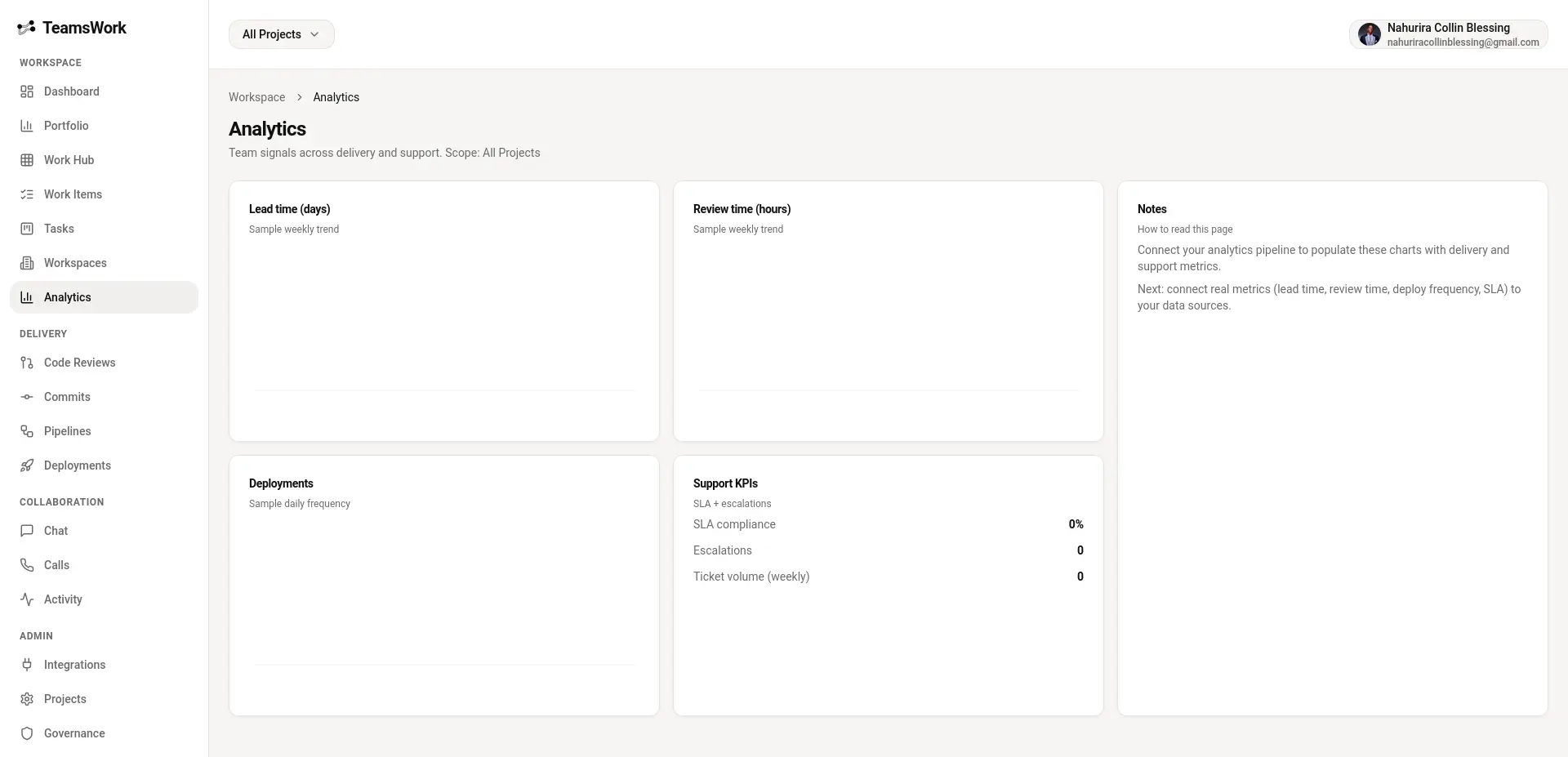Image resolution: width=1568 pixels, height=757 pixels.
Task: Click the Activity pulse icon
Action: tap(27, 599)
